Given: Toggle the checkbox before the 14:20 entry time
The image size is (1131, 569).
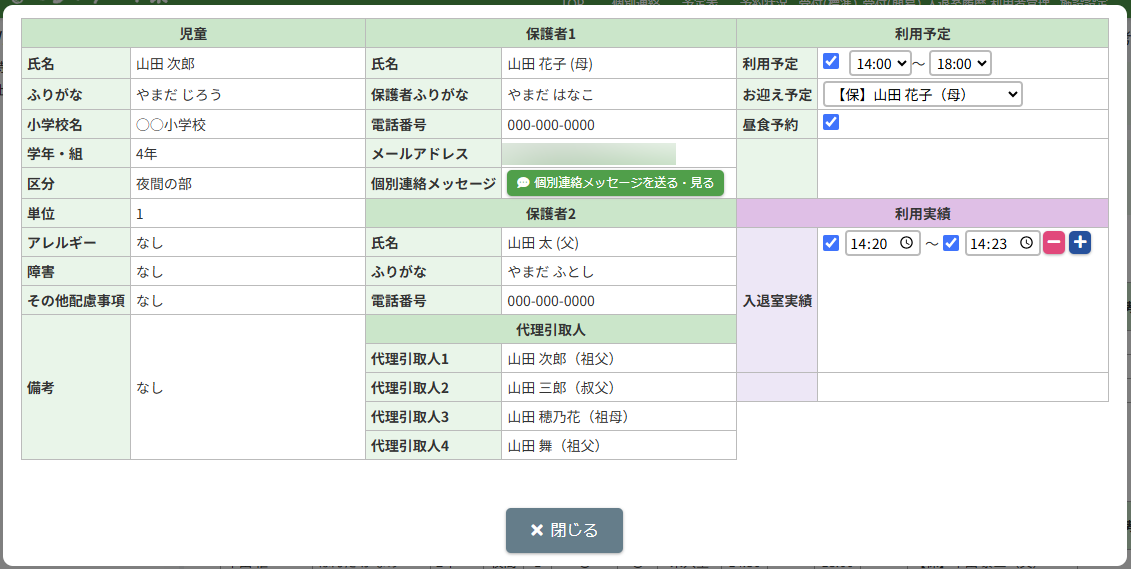Looking at the screenshot, I should coord(831,243).
